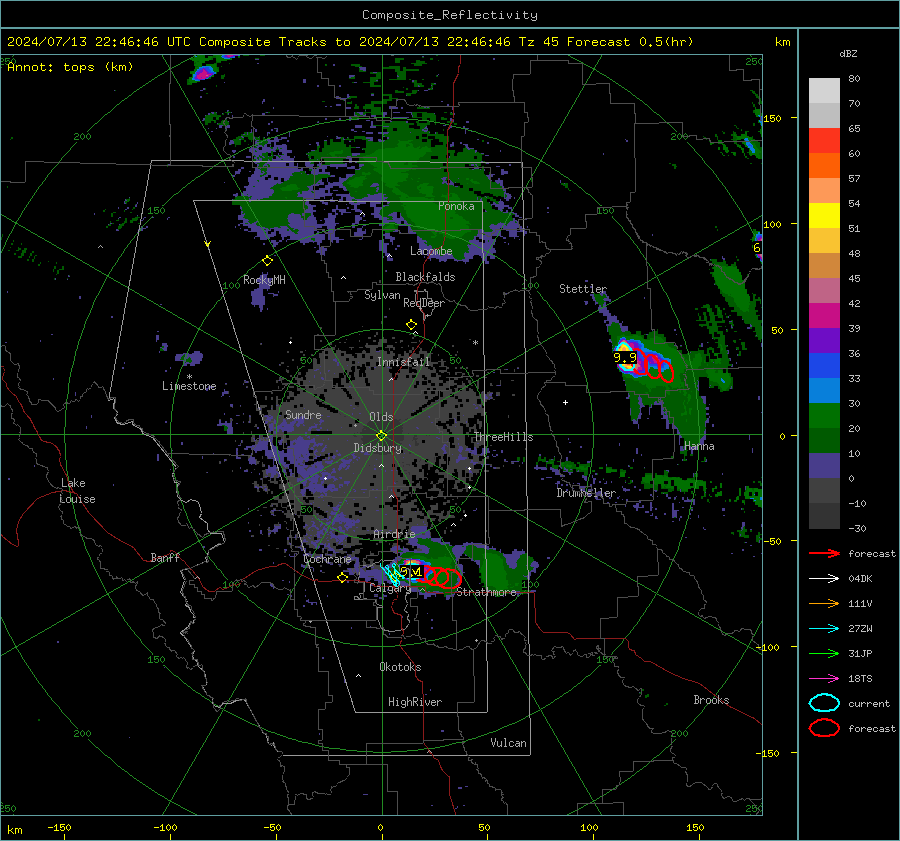Click the Calgary city label
The width and height of the screenshot is (900, 841).
(x=390, y=588)
